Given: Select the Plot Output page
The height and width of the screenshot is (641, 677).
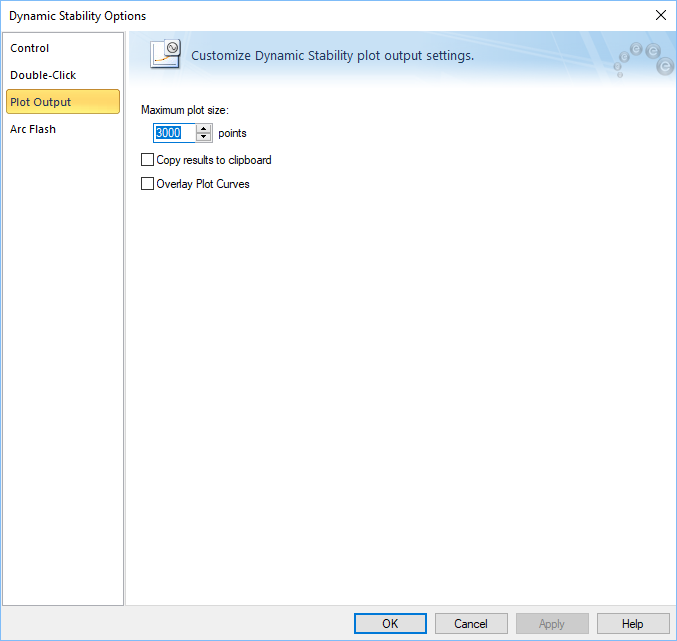Looking at the screenshot, I should click(41, 102).
